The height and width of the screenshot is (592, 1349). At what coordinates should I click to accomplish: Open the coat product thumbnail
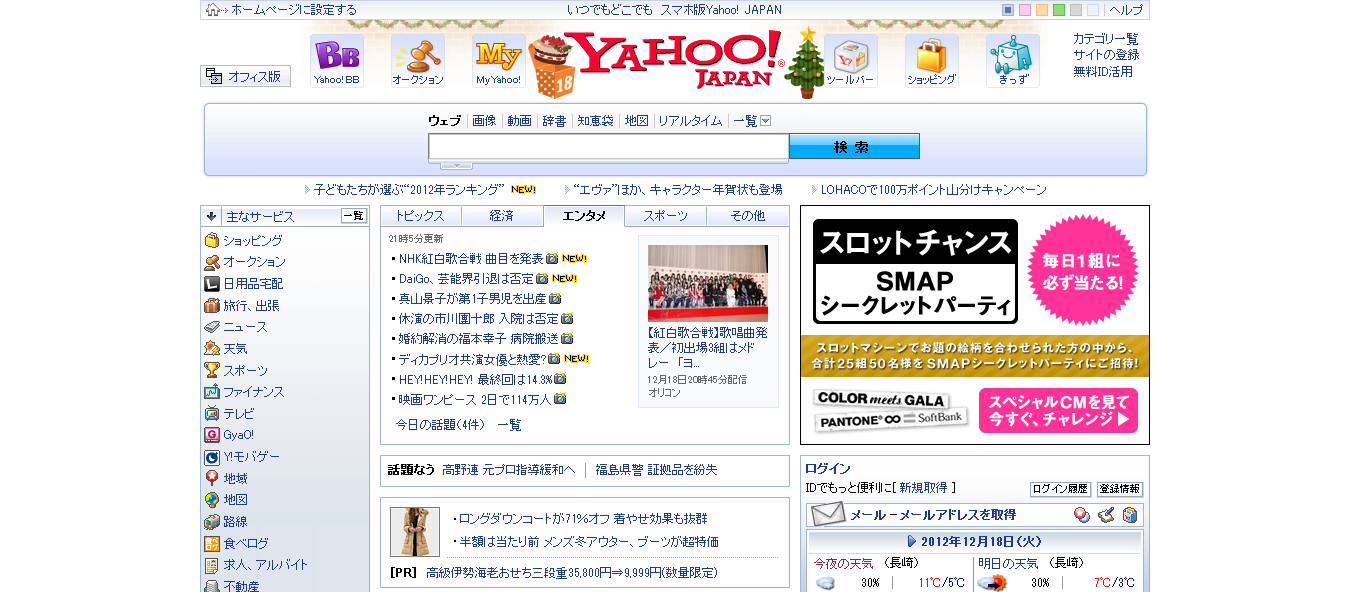click(415, 532)
